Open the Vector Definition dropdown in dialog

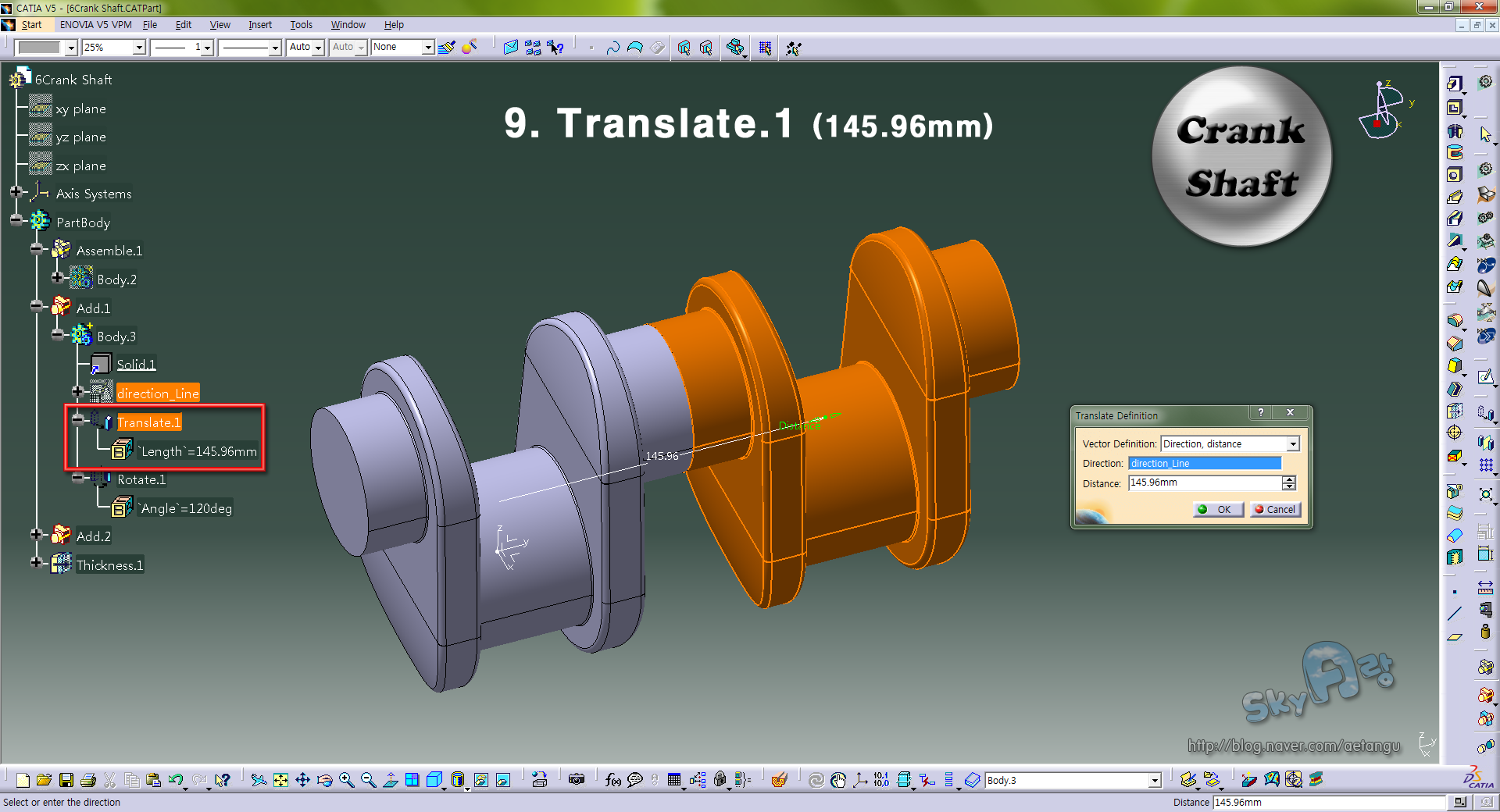1295,443
